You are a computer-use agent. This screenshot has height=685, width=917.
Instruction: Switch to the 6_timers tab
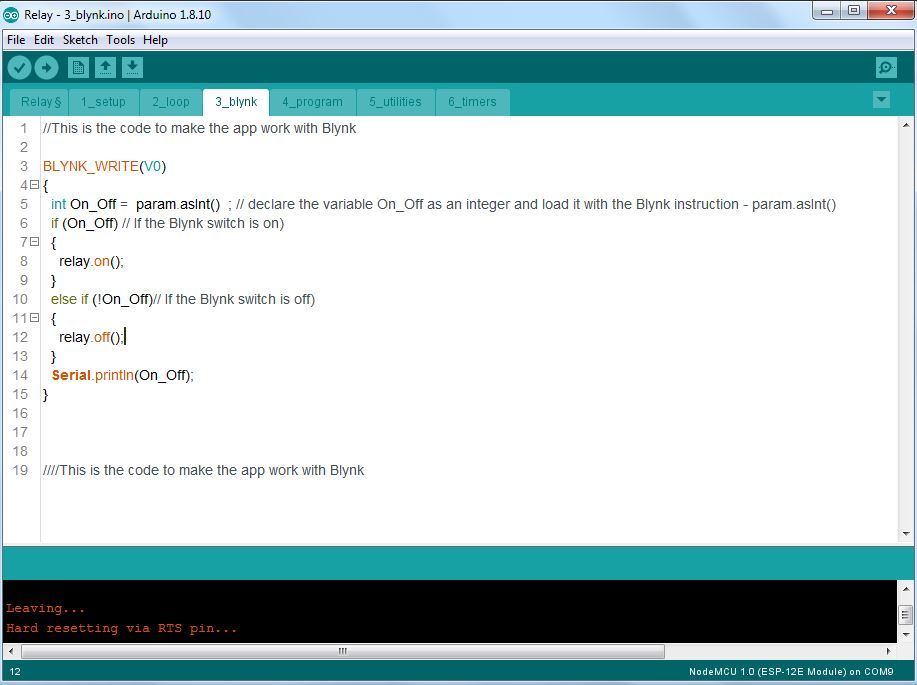(x=473, y=102)
